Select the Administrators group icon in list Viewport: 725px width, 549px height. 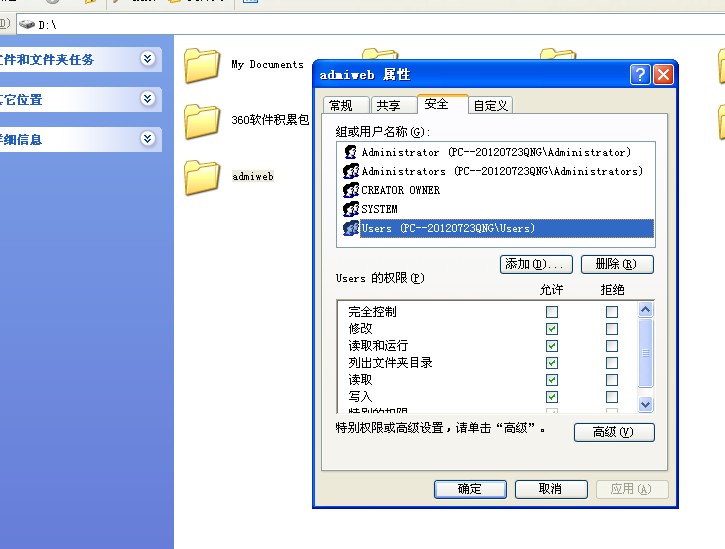tap(351, 172)
